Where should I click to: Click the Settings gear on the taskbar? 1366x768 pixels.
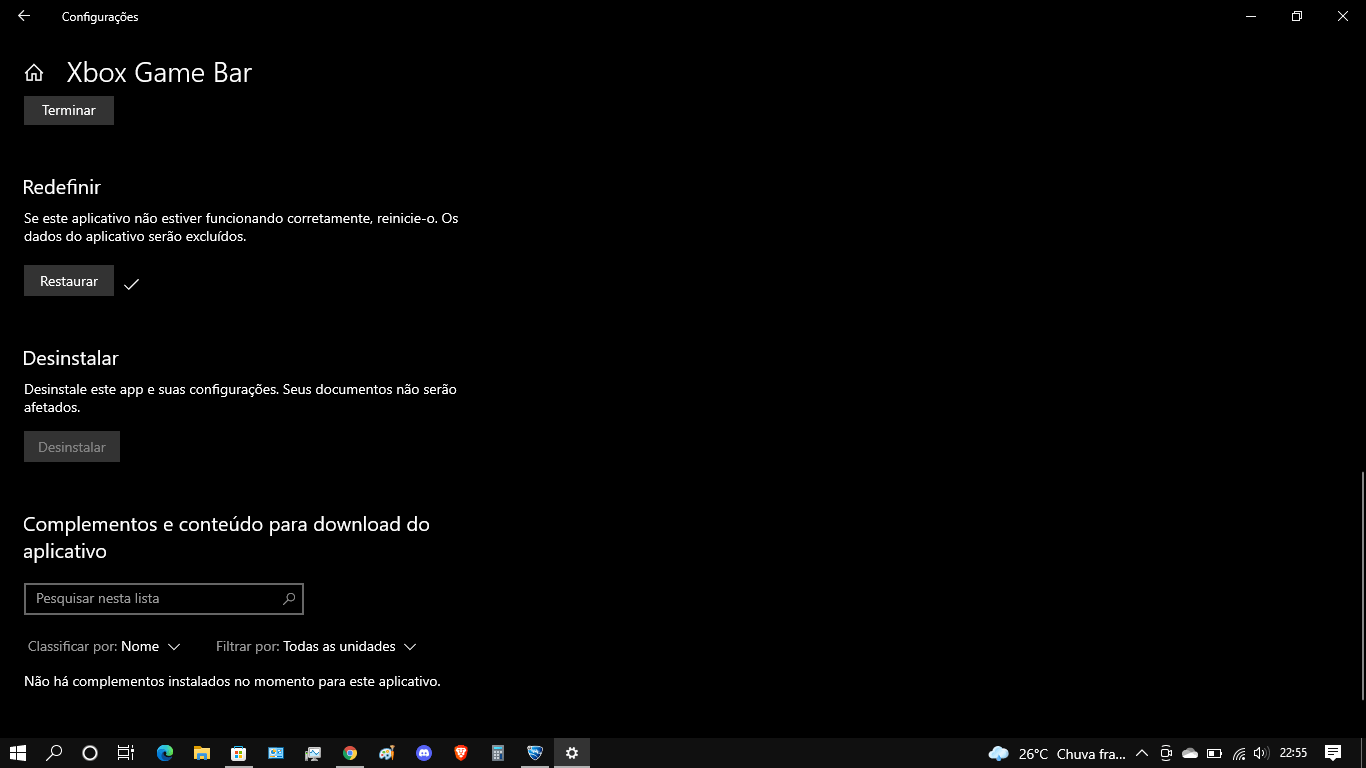point(572,753)
